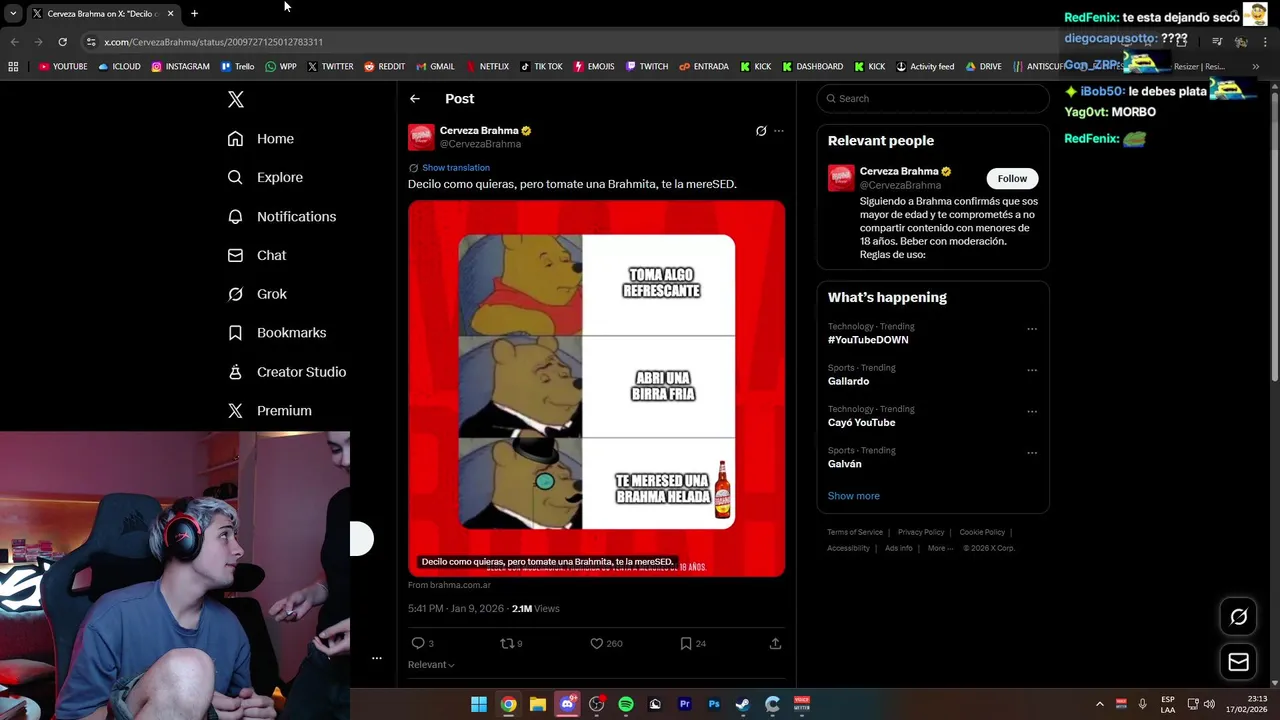The width and height of the screenshot is (1280, 720).
Task: Open Photoshop from taskbar
Action: coord(714,704)
